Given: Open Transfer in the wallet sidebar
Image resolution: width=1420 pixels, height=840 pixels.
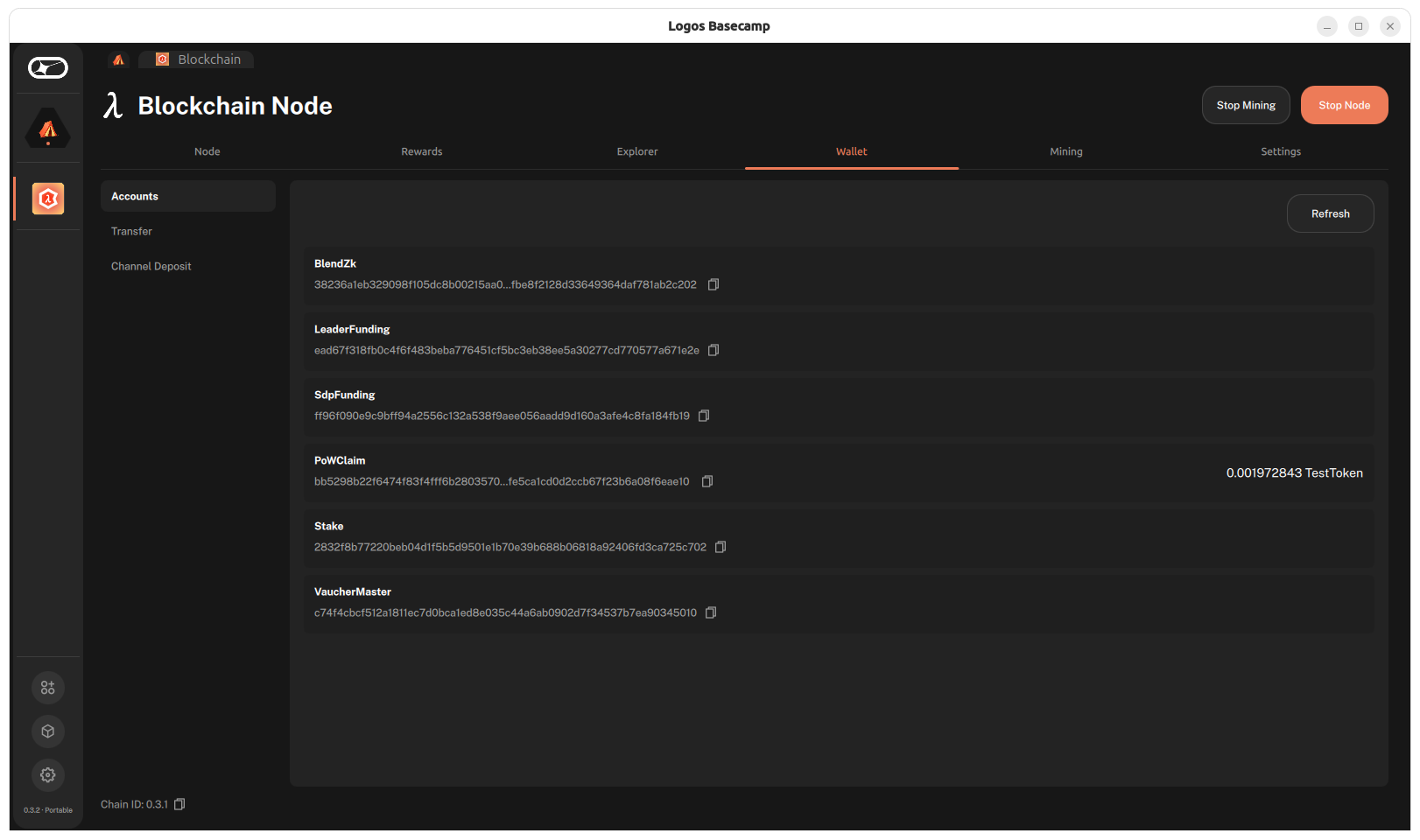Looking at the screenshot, I should (188, 231).
